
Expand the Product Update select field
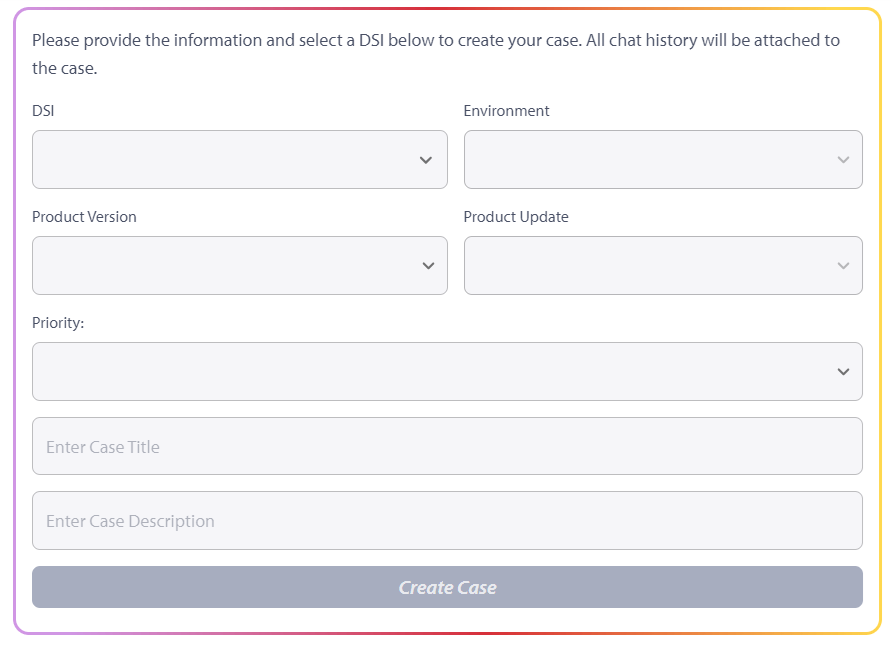pos(650,266)
